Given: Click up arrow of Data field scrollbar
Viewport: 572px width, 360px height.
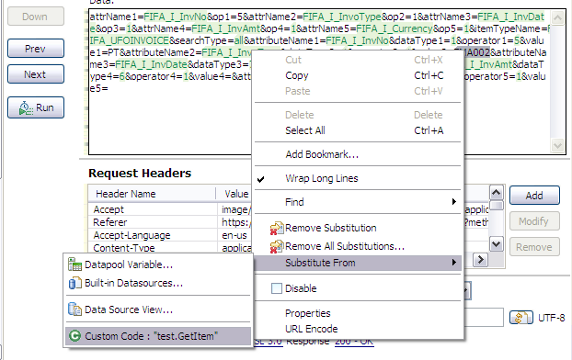Looking at the screenshot, I should (558, 17).
